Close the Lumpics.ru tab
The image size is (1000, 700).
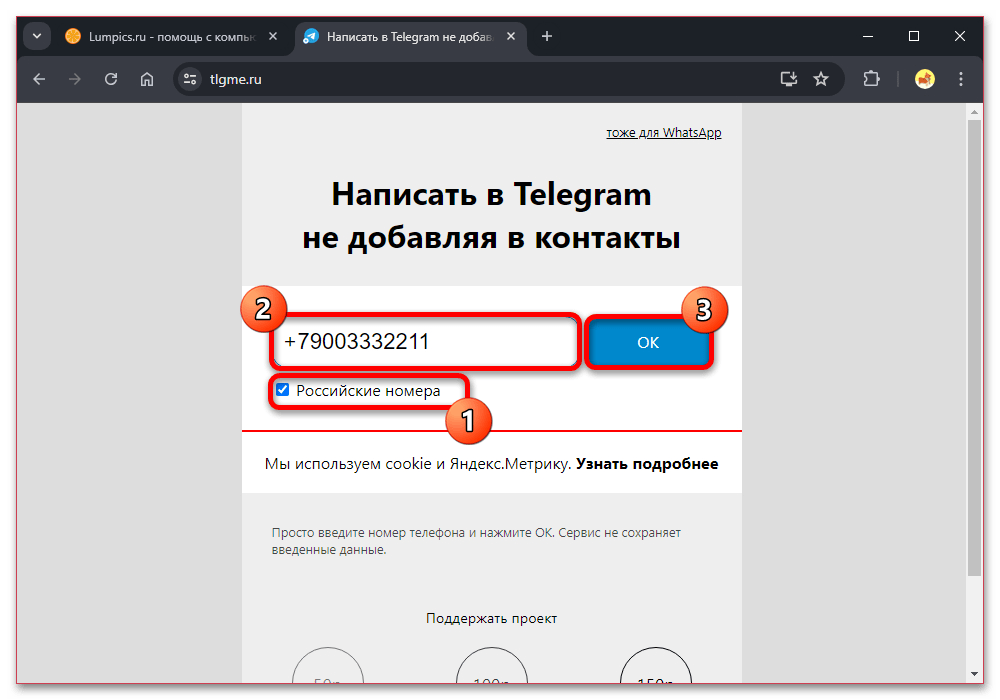[x=273, y=36]
